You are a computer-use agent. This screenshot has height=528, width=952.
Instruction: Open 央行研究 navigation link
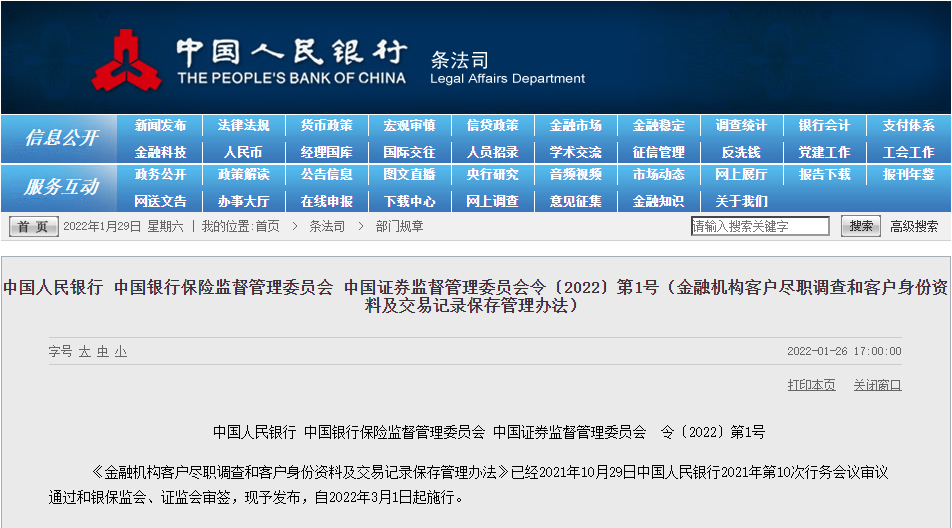492,175
